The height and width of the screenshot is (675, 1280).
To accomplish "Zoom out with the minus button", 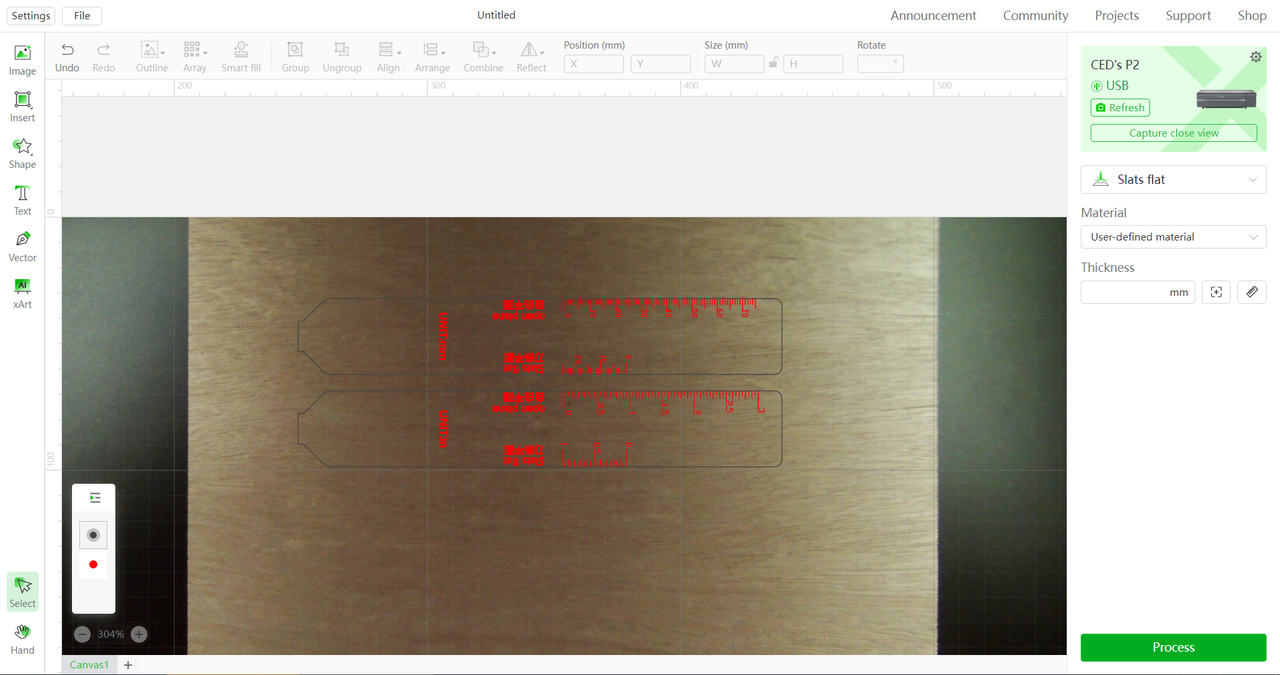I will [x=82, y=634].
